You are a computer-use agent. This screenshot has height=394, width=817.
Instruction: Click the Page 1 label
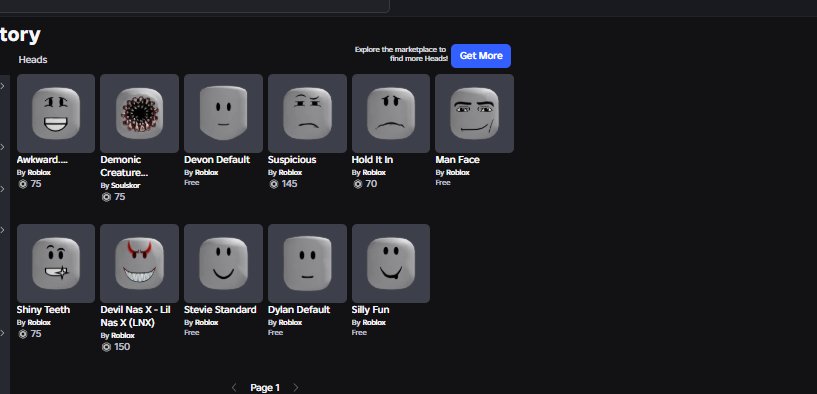[265, 388]
